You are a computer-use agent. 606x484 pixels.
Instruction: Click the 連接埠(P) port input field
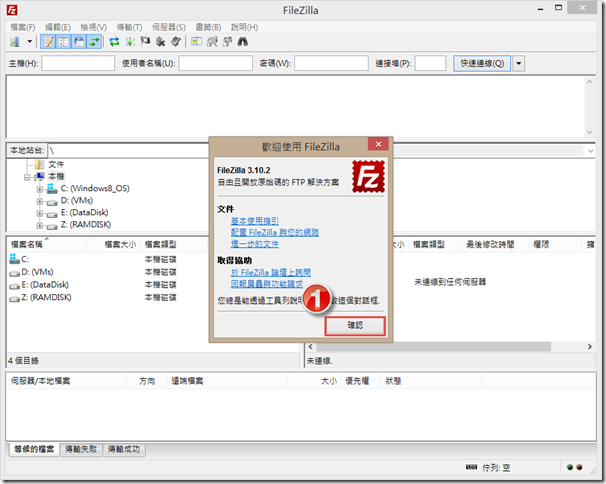coord(430,63)
